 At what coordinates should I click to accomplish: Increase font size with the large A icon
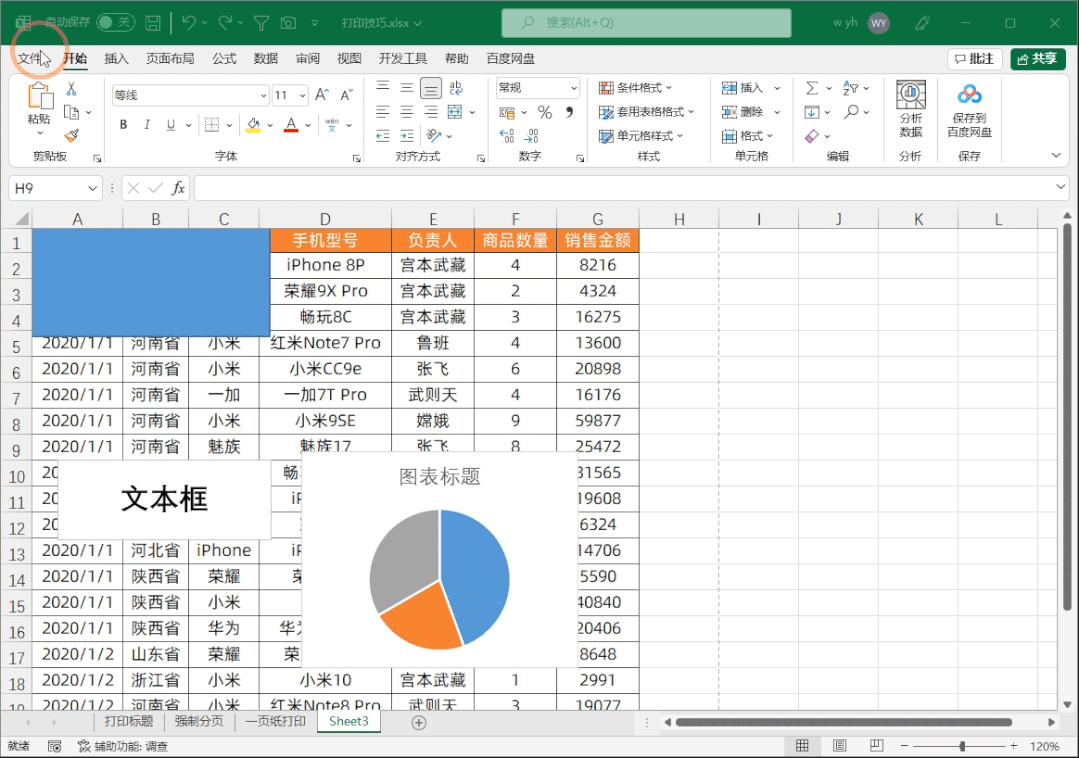[322, 95]
